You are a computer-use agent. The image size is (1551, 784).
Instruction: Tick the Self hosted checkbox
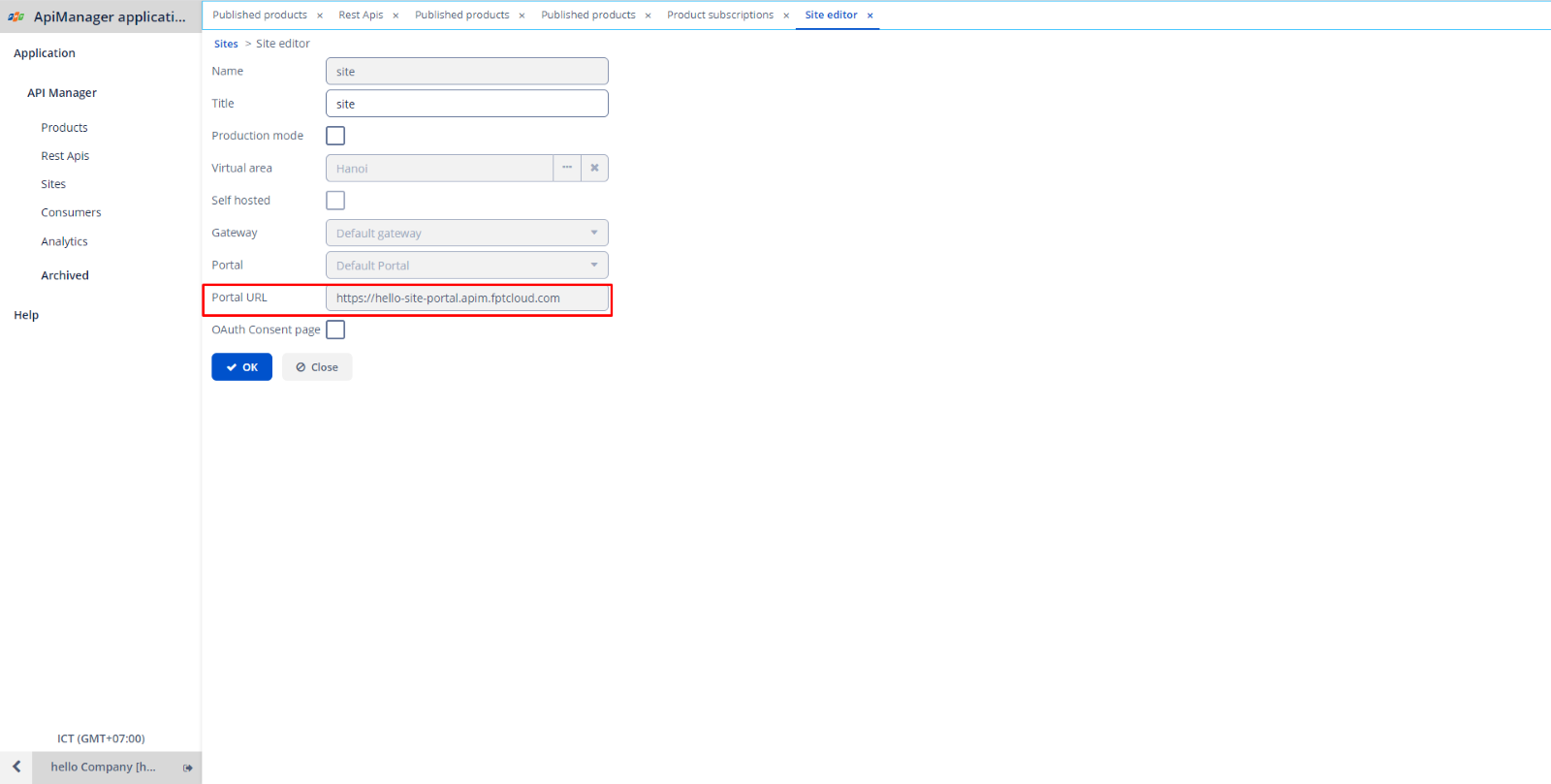[x=335, y=201]
